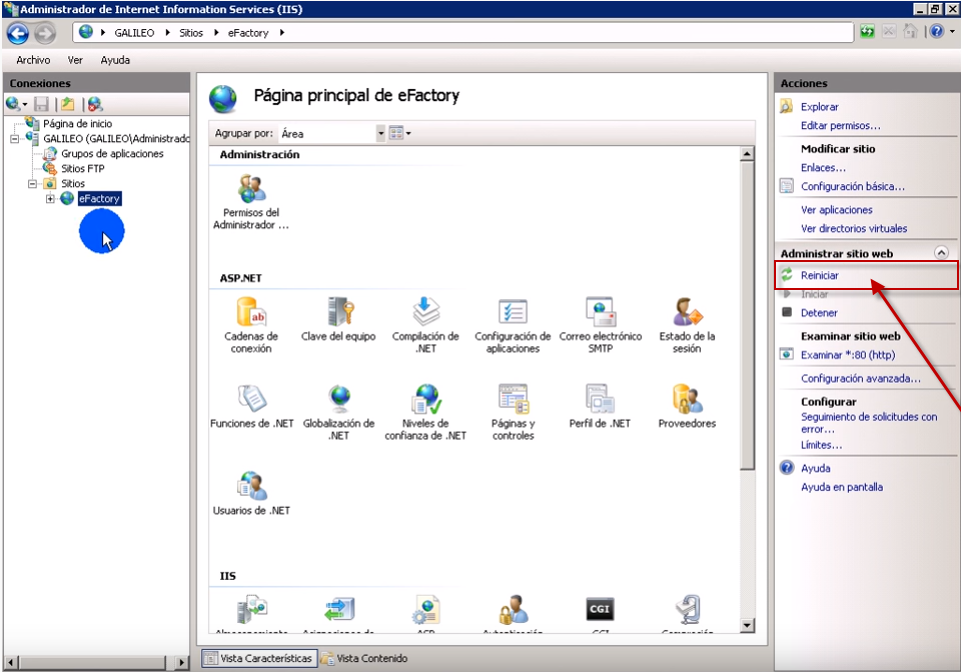Open Perfil de .NET feature
Viewport: 961px width, 672px height.
pyautogui.click(x=599, y=406)
